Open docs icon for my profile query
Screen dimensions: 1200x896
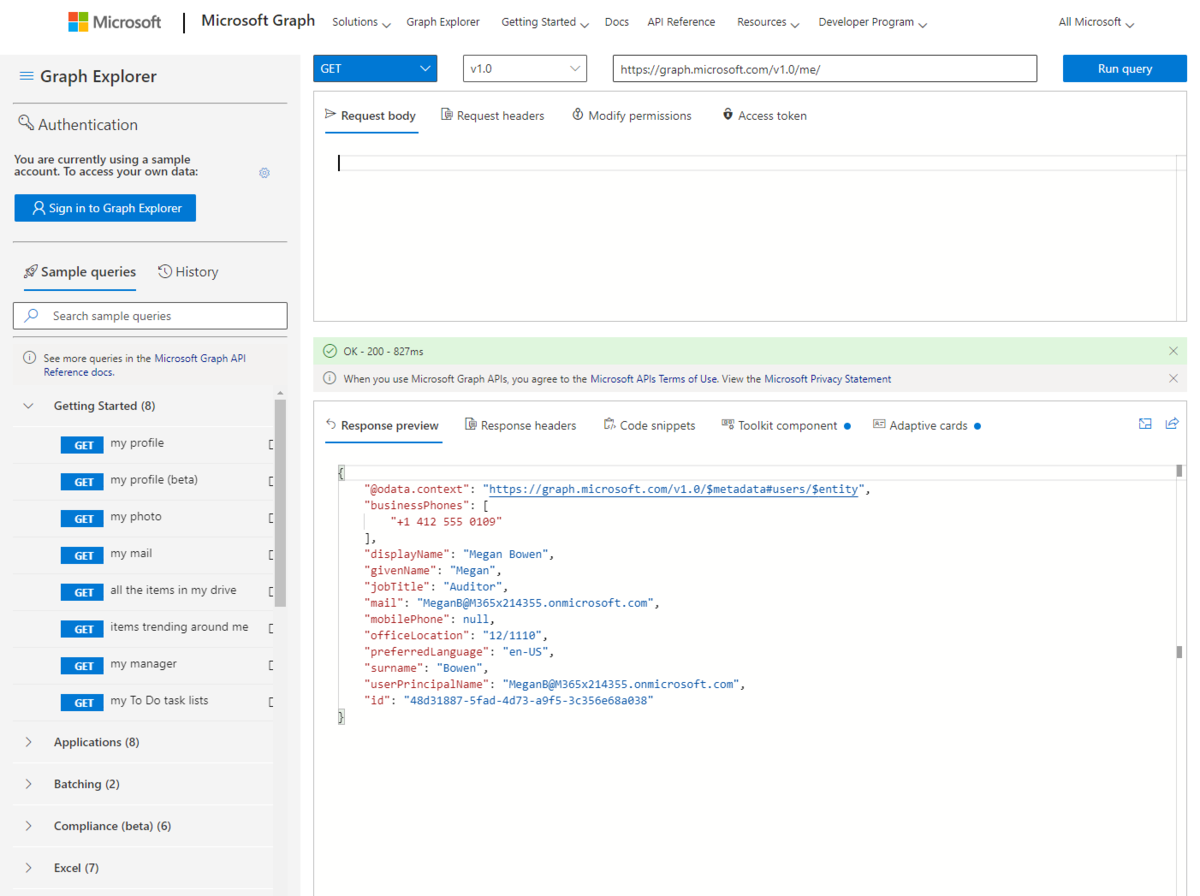[x=271, y=445]
